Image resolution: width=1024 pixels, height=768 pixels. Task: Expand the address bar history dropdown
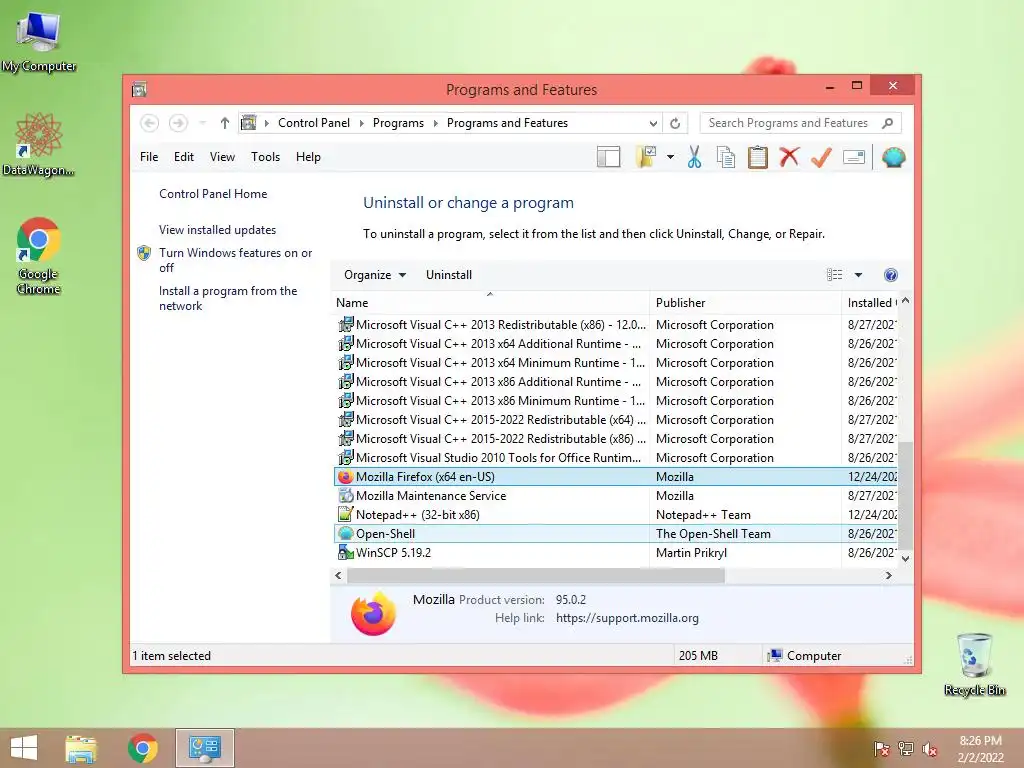coord(653,123)
